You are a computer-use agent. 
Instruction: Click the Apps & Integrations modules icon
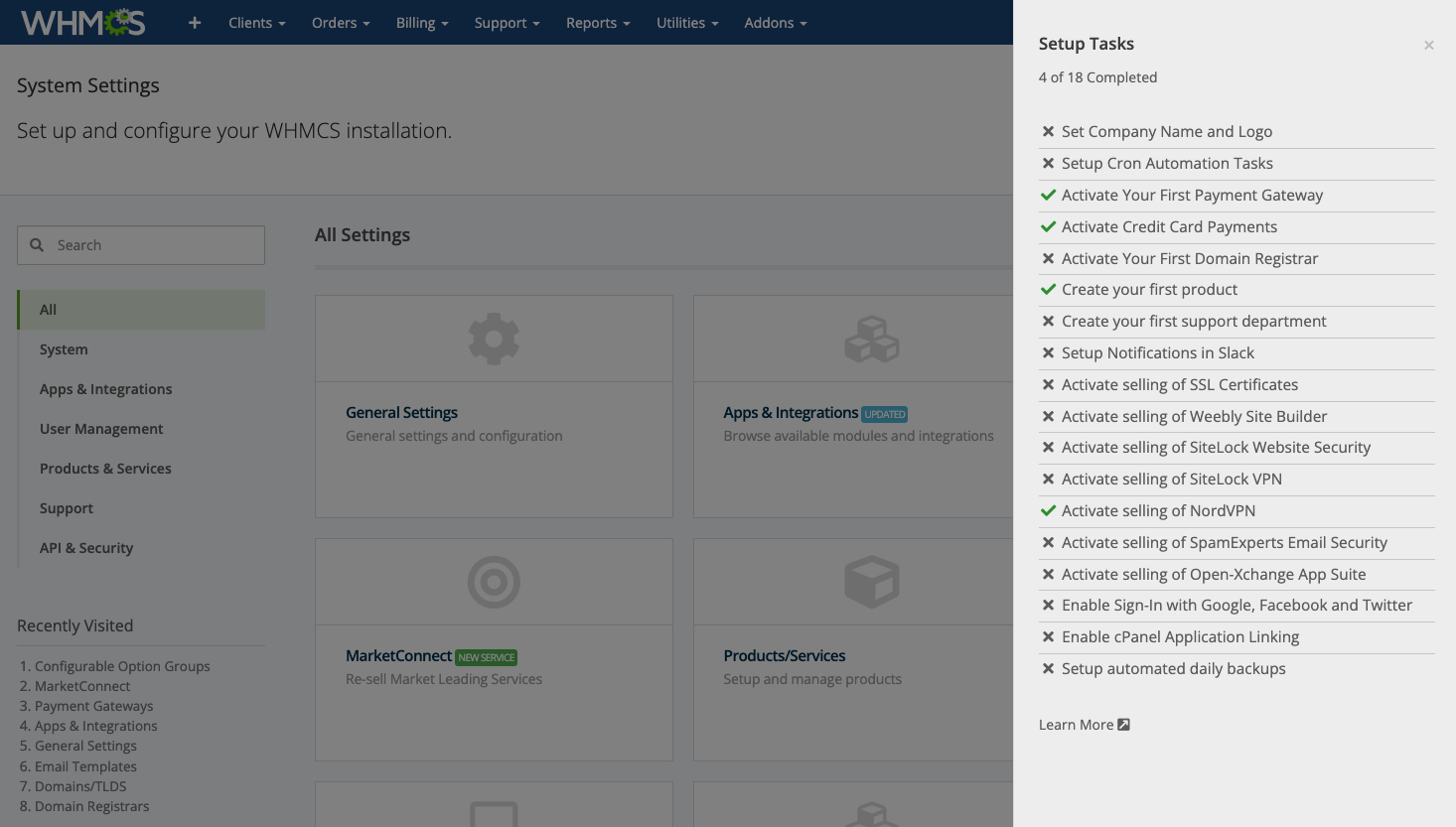[872, 338]
